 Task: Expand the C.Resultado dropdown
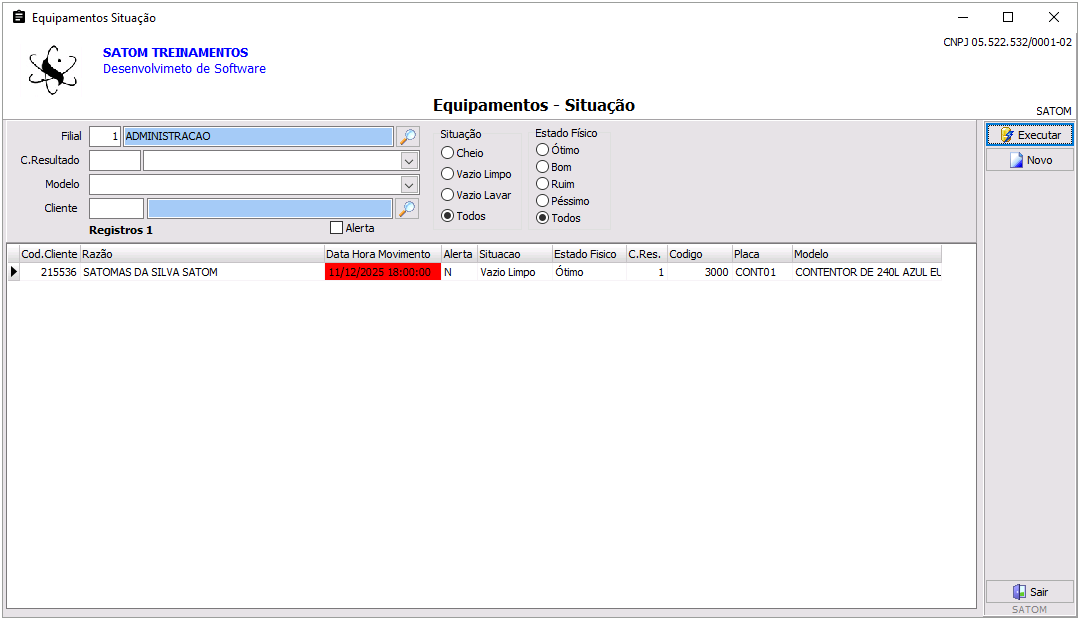(x=409, y=161)
